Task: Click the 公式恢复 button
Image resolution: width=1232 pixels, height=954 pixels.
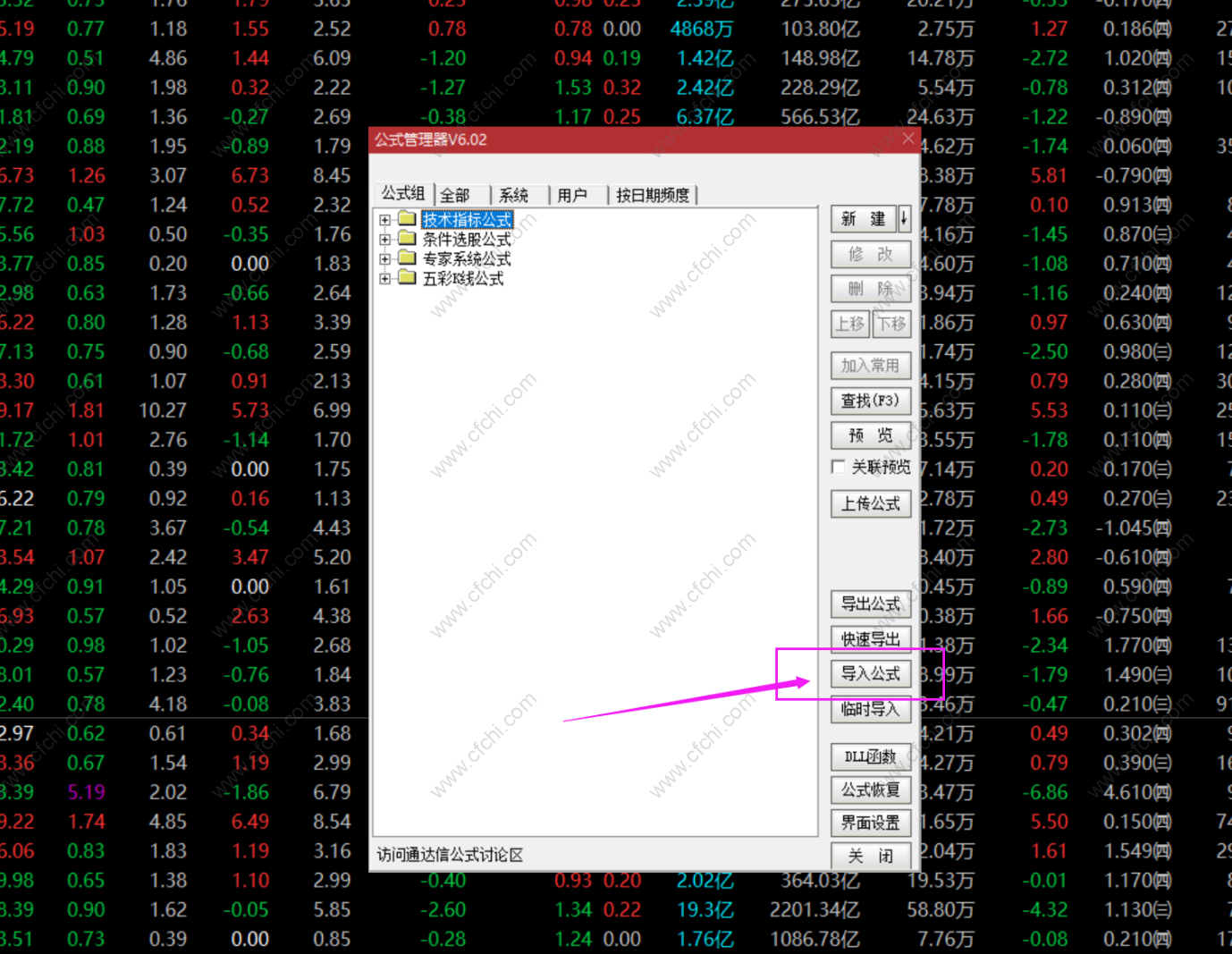Action: [x=871, y=790]
